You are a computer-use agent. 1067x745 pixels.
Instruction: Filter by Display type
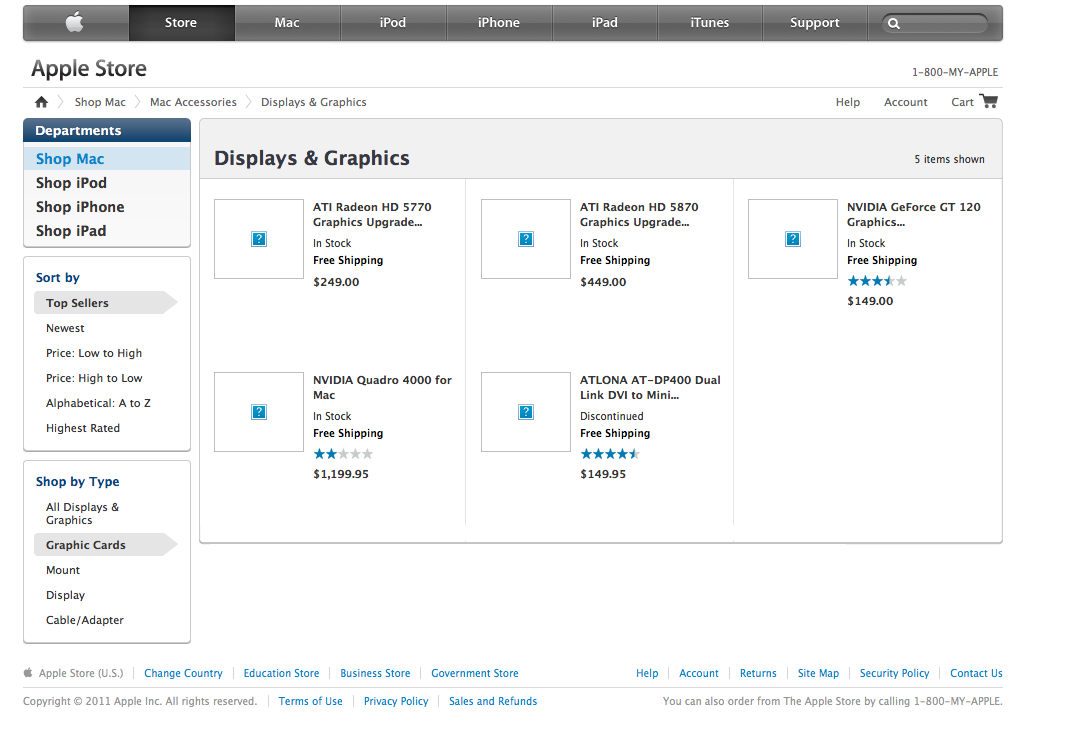tap(65, 595)
